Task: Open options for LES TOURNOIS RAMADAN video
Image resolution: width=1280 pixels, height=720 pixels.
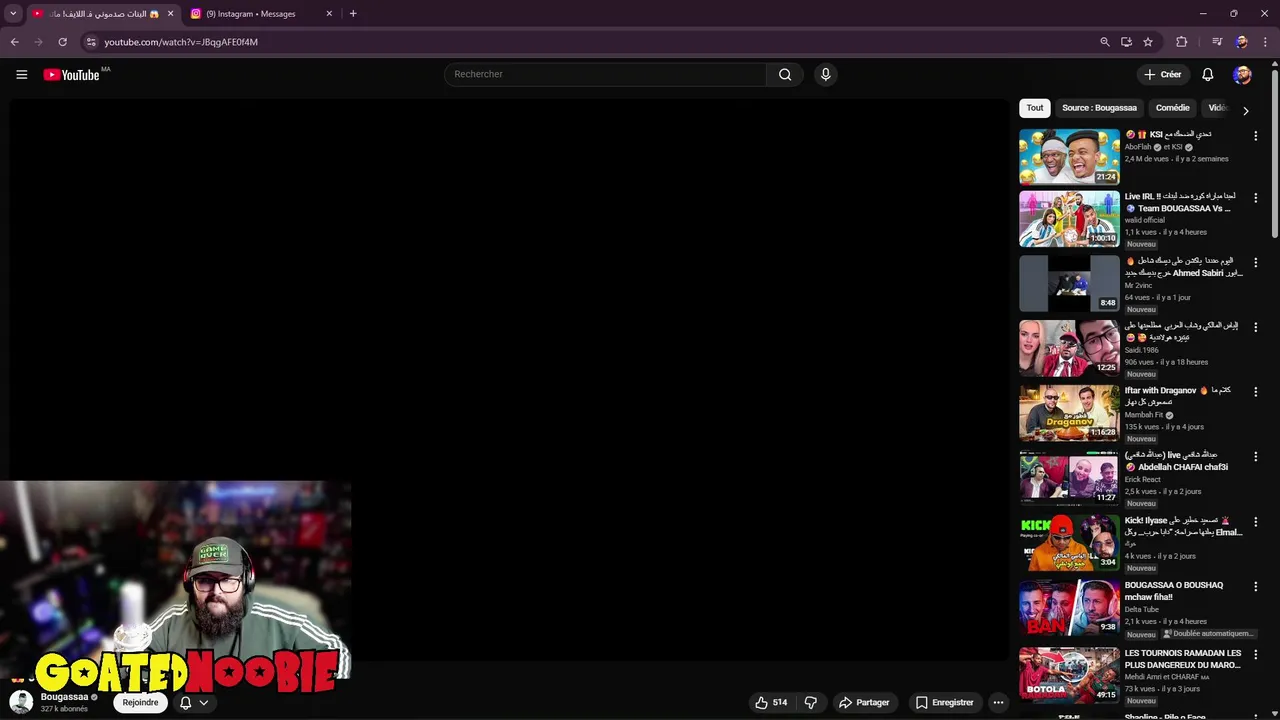Action: [1255, 654]
